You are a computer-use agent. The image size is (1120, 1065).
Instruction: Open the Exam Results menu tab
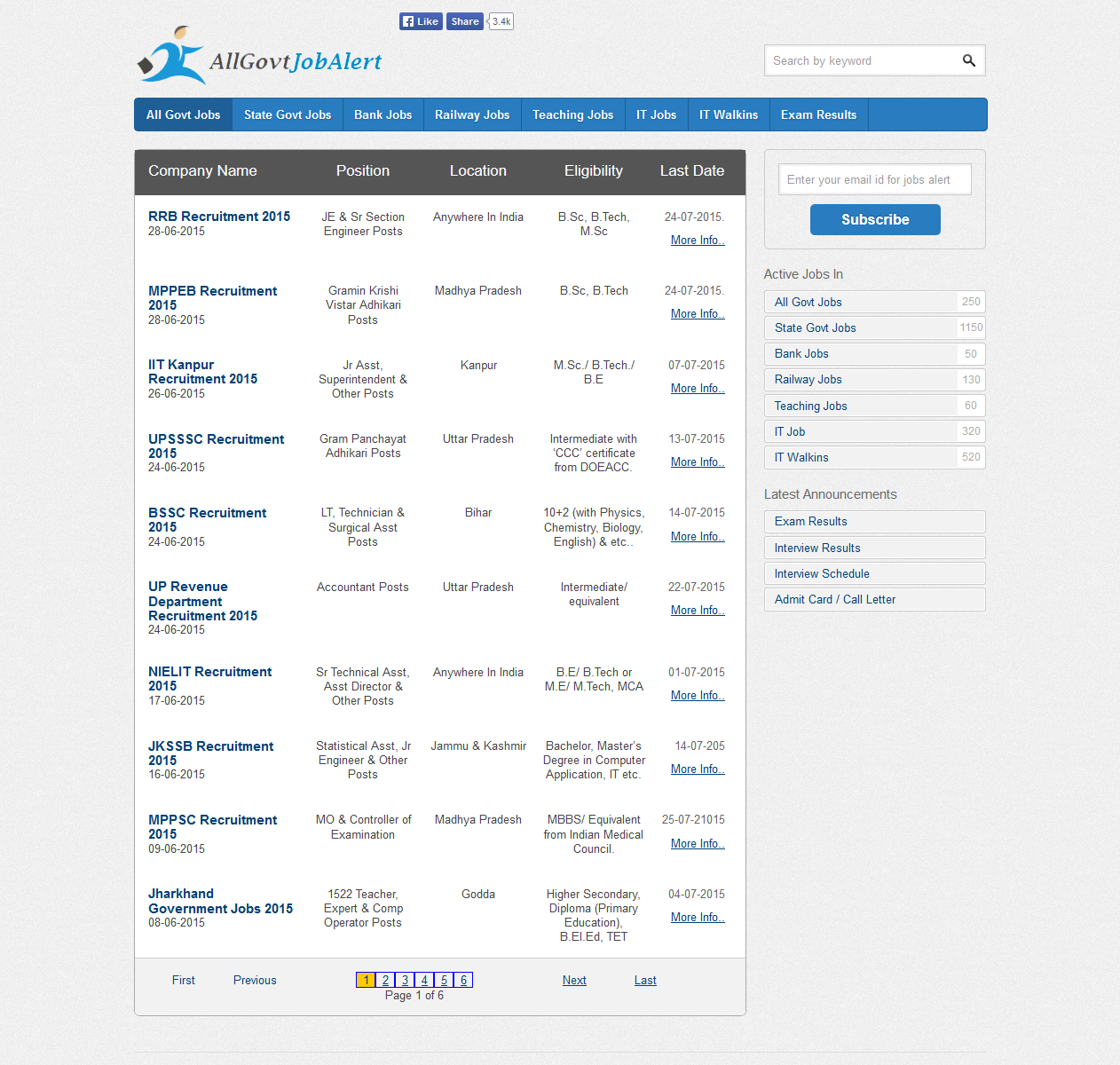click(819, 114)
